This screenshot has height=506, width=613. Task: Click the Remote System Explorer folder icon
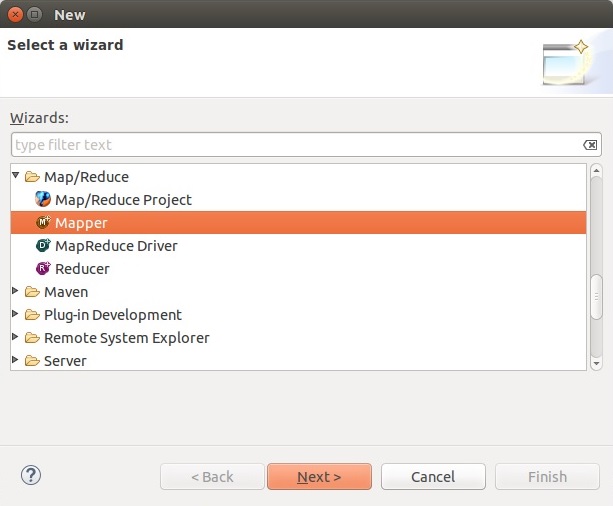pyautogui.click(x=32, y=338)
